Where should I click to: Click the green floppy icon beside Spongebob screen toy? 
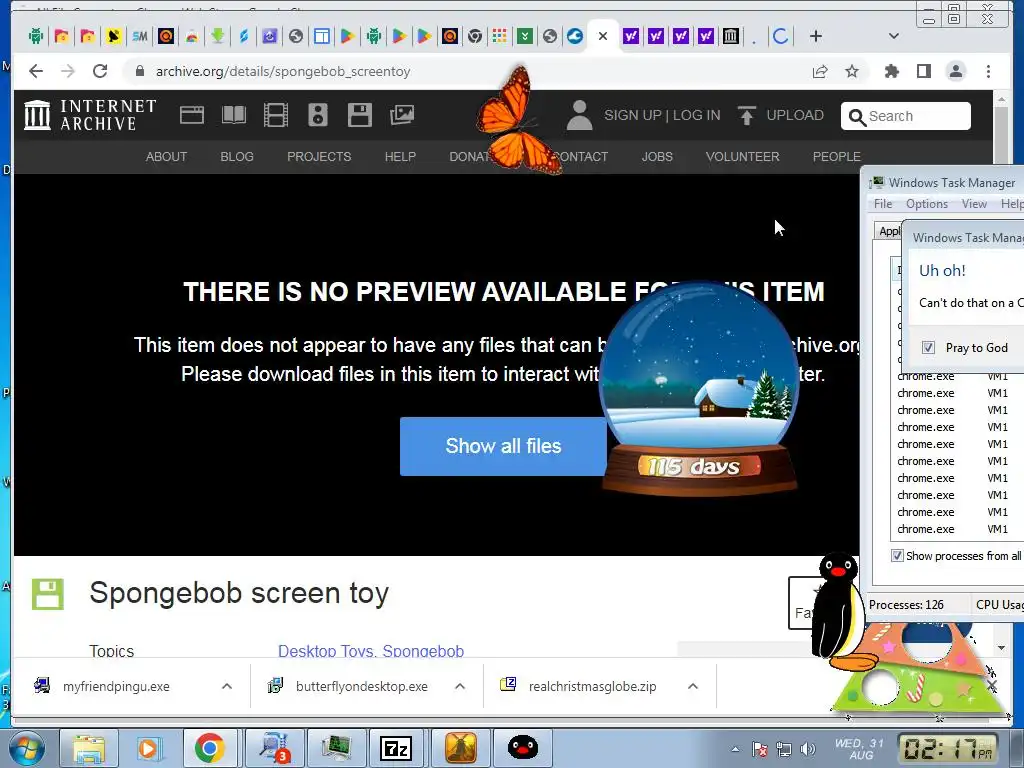pos(48,594)
